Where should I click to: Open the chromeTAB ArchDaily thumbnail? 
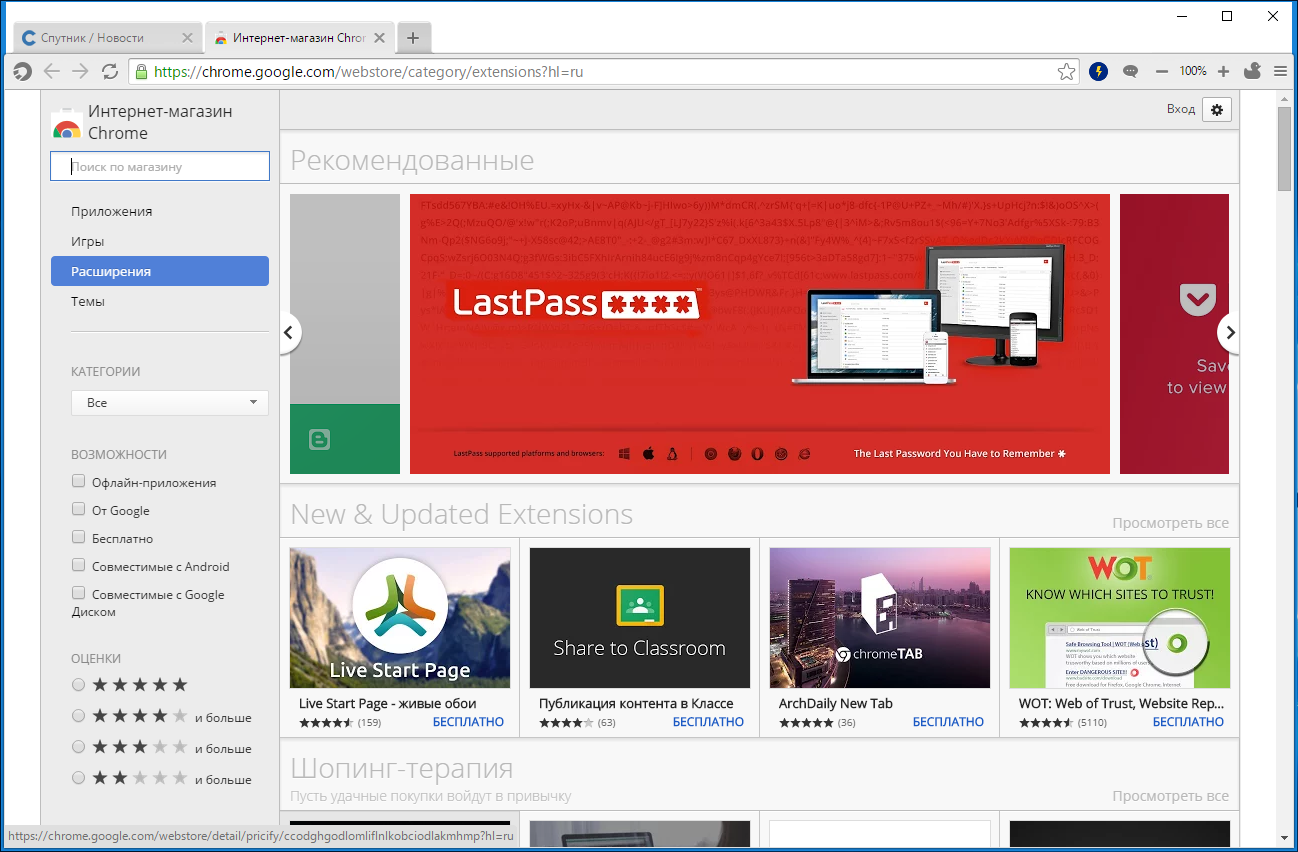pos(880,617)
